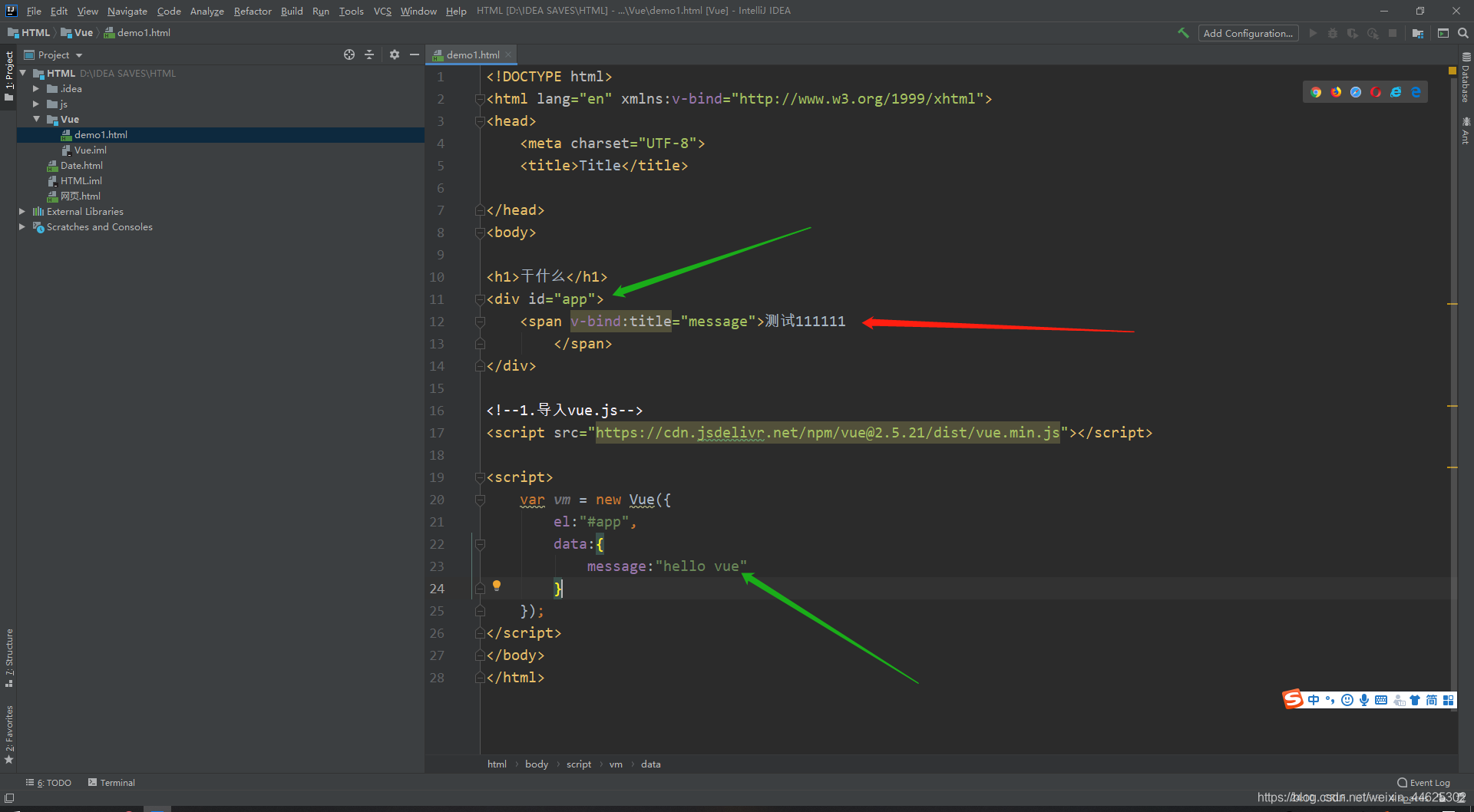Click the Sogou skin shirt icon
Screen dimensions: 1474x812
point(1415,700)
